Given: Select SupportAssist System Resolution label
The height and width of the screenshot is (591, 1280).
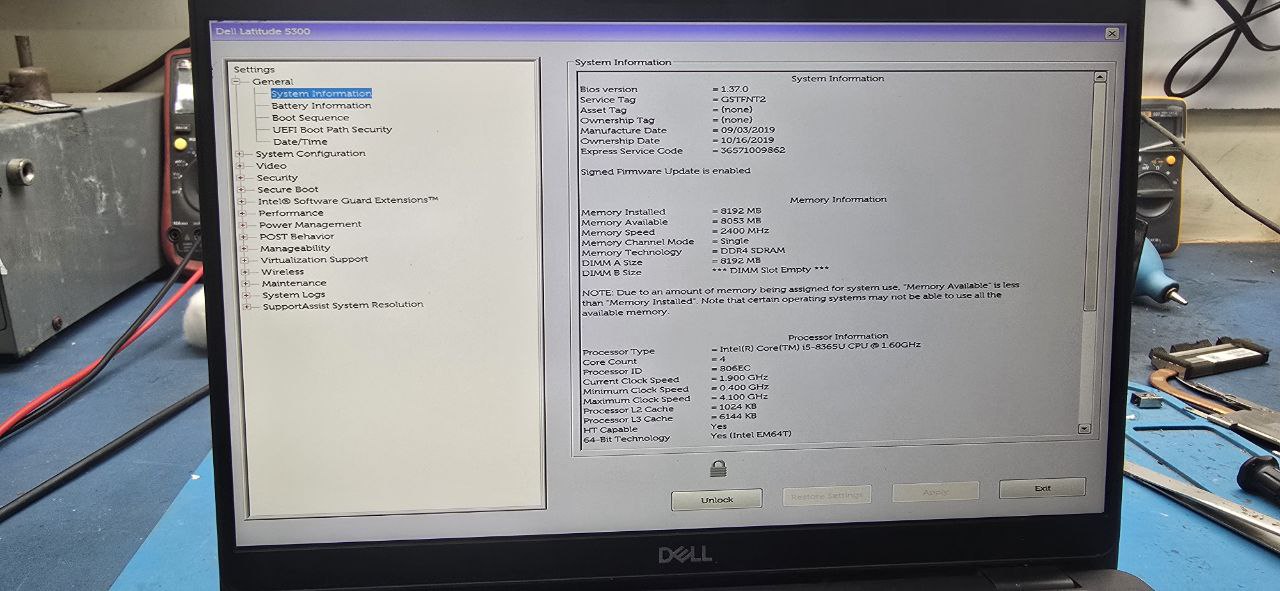Looking at the screenshot, I should coord(343,305).
